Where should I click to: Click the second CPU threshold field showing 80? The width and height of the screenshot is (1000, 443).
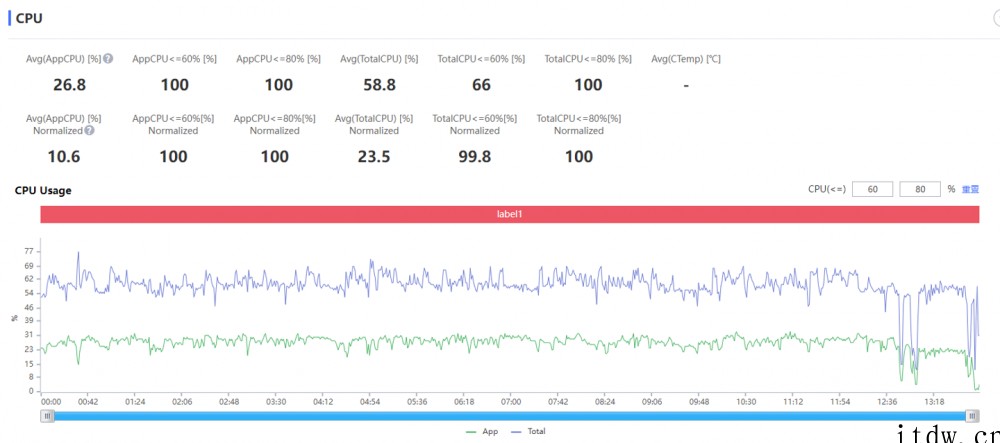[x=919, y=189]
